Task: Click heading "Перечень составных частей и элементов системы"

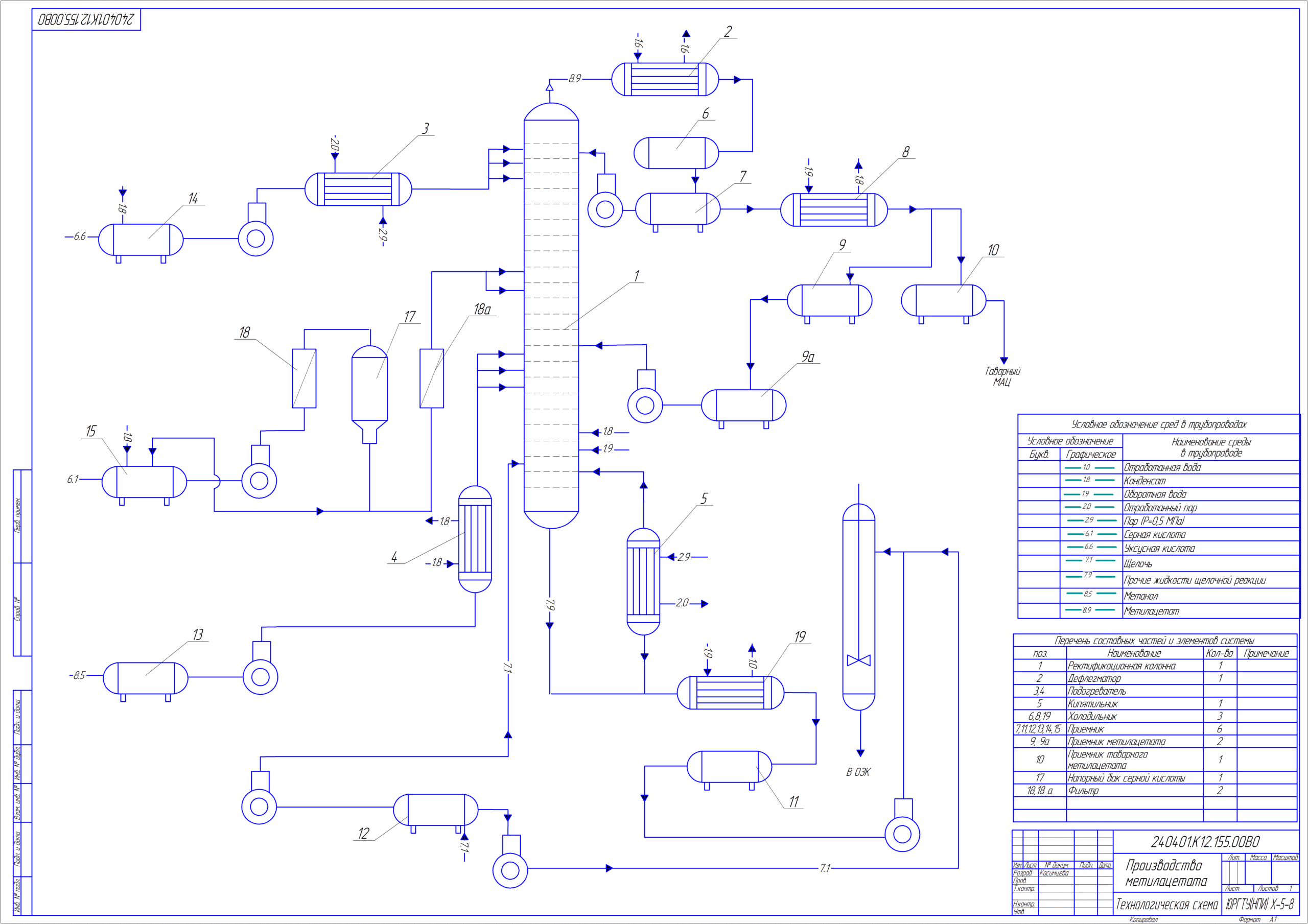Action: coord(1154,641)
